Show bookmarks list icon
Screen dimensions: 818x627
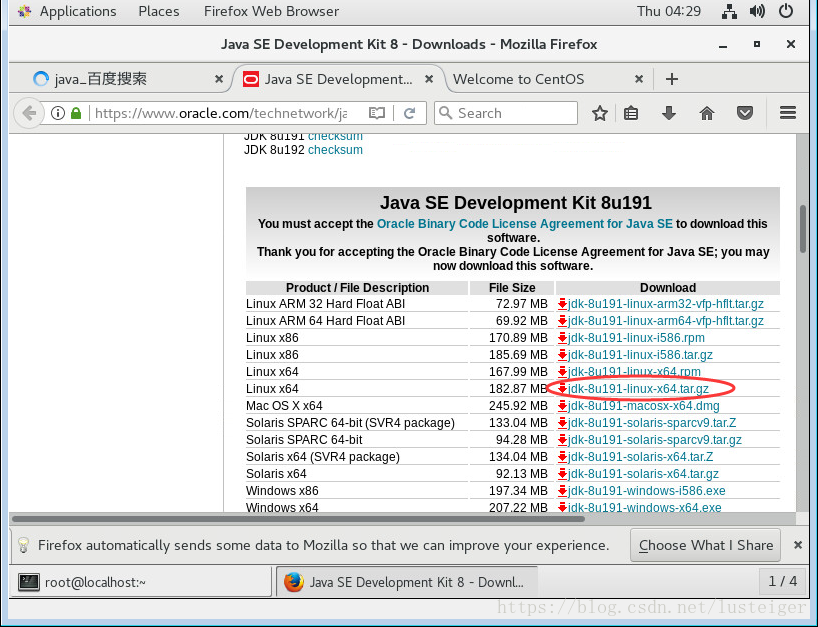click(631, 113)
